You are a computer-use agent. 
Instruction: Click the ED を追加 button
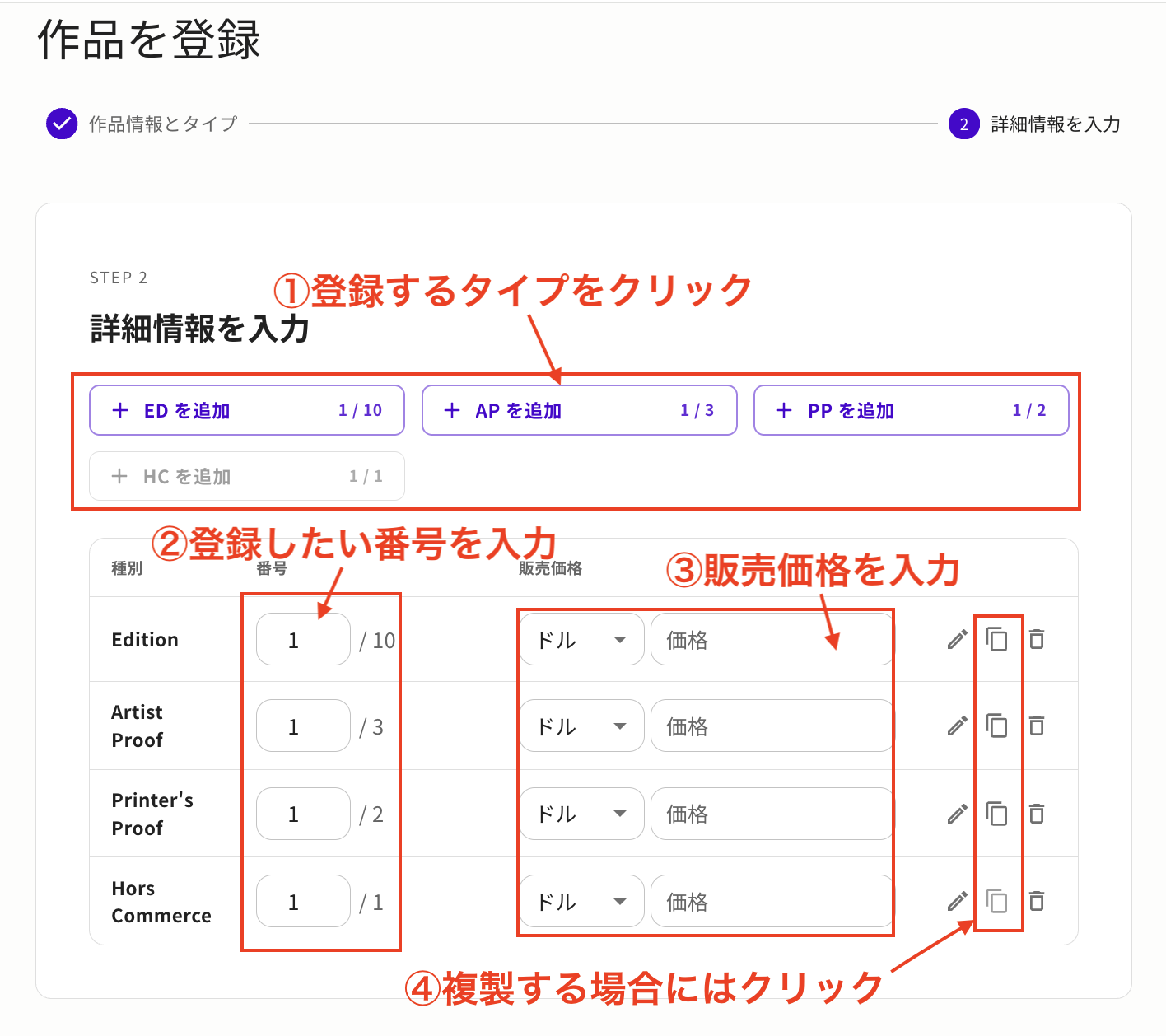click(247, 410)
